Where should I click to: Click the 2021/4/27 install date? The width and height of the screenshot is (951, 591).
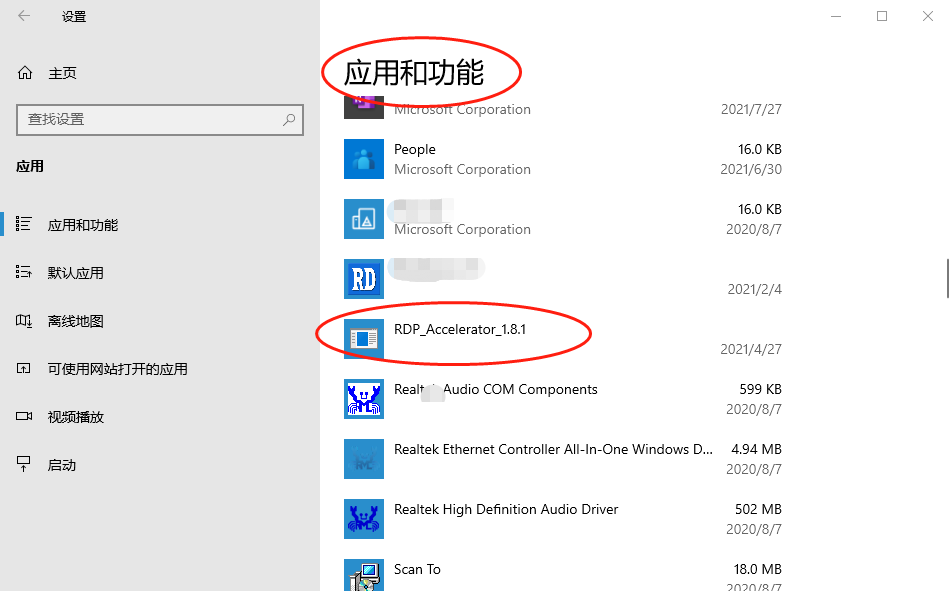coord(751,350)
